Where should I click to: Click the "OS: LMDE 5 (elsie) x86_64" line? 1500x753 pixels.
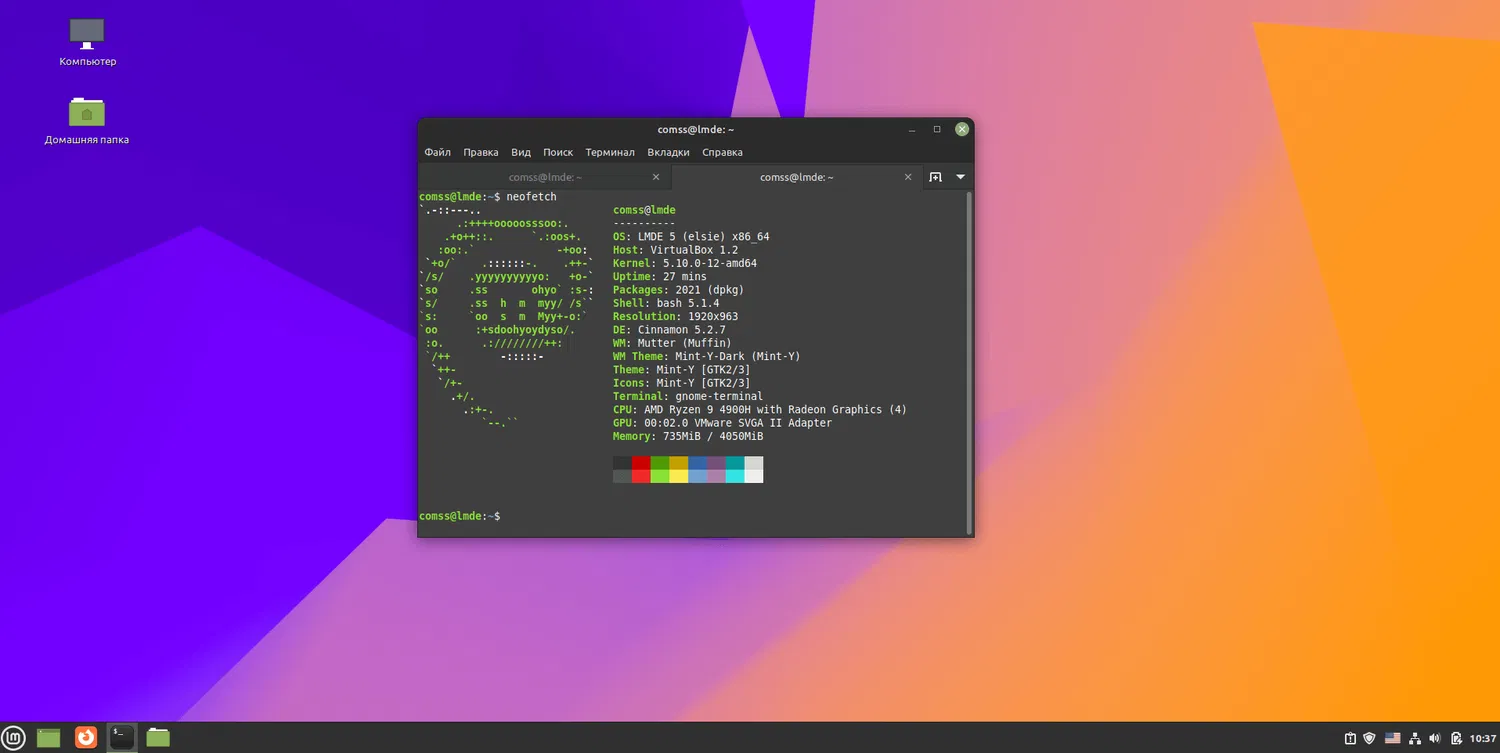click(691, 237)
